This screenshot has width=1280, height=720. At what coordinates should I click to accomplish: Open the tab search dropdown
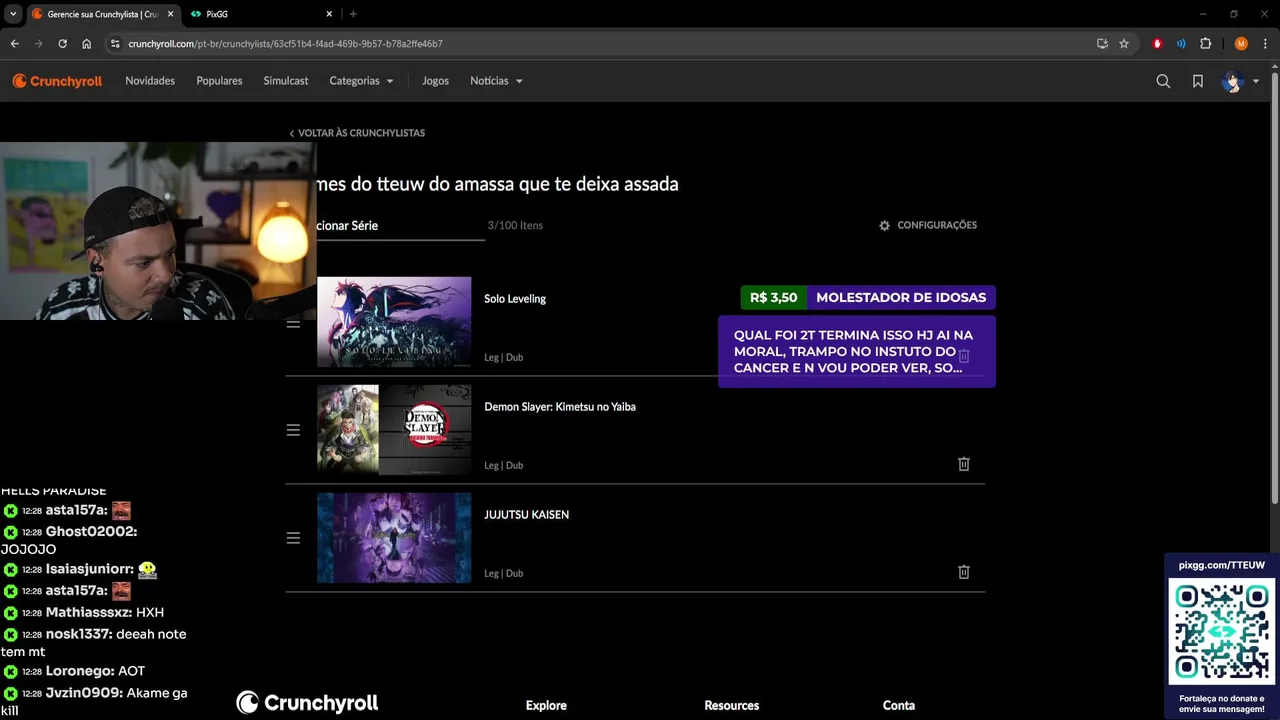point(13,14)
